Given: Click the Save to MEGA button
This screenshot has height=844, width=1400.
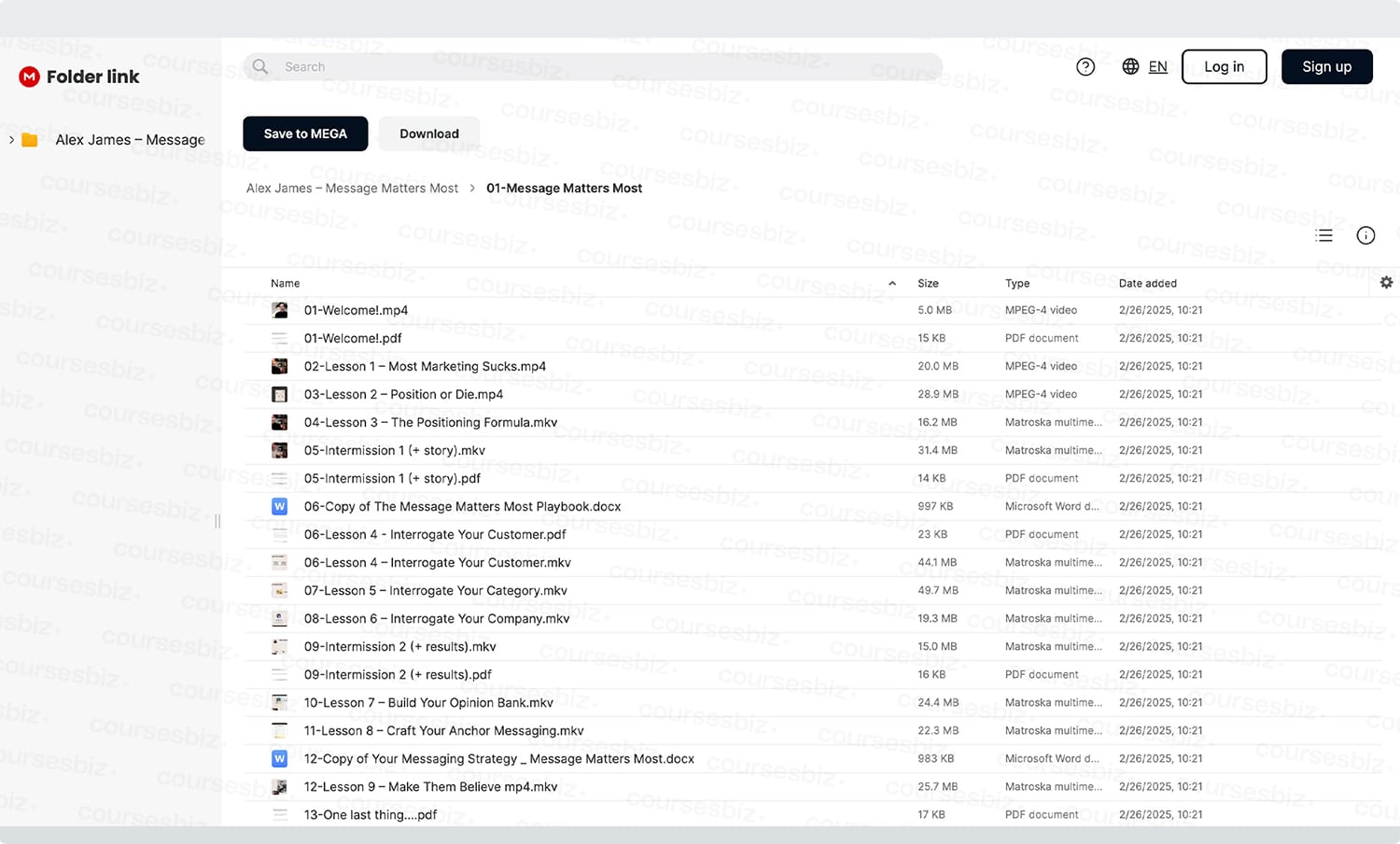Looking at the screenshot, I should (305, 134).
